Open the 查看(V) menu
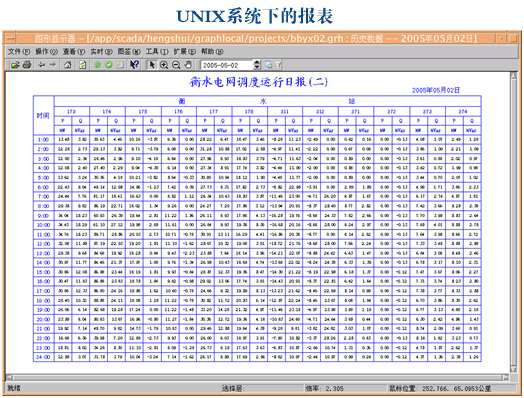The height and width of the screenshot is (398, 524). point(74,51)
